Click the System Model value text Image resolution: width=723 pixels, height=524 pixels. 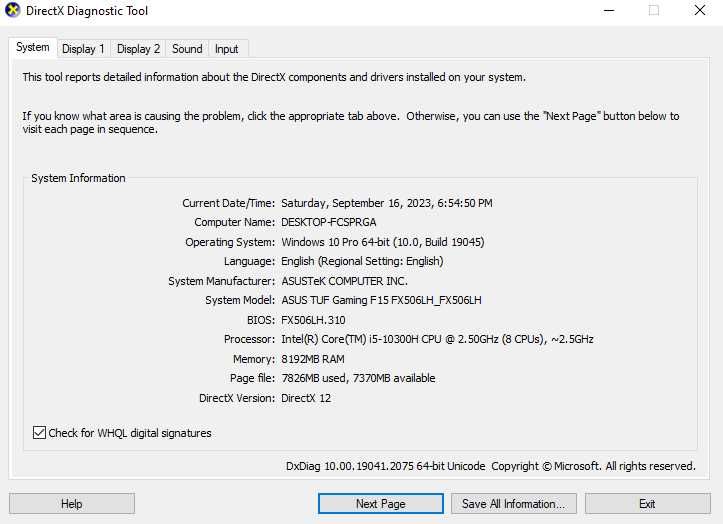click(381, 300)
